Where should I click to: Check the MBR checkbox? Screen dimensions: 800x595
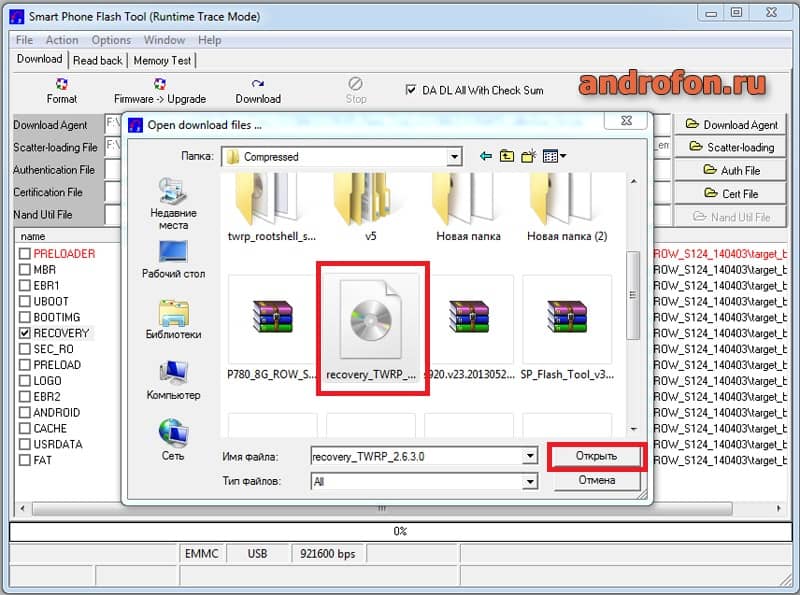point(24,269)
